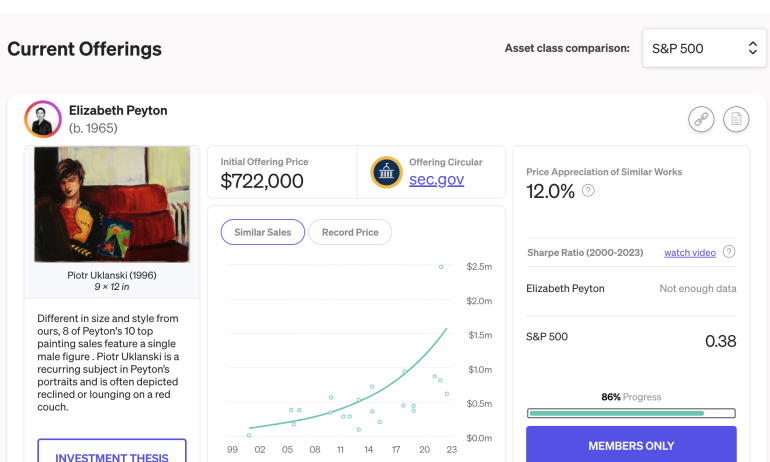Click the copy link icon

[x=701, y=120]
